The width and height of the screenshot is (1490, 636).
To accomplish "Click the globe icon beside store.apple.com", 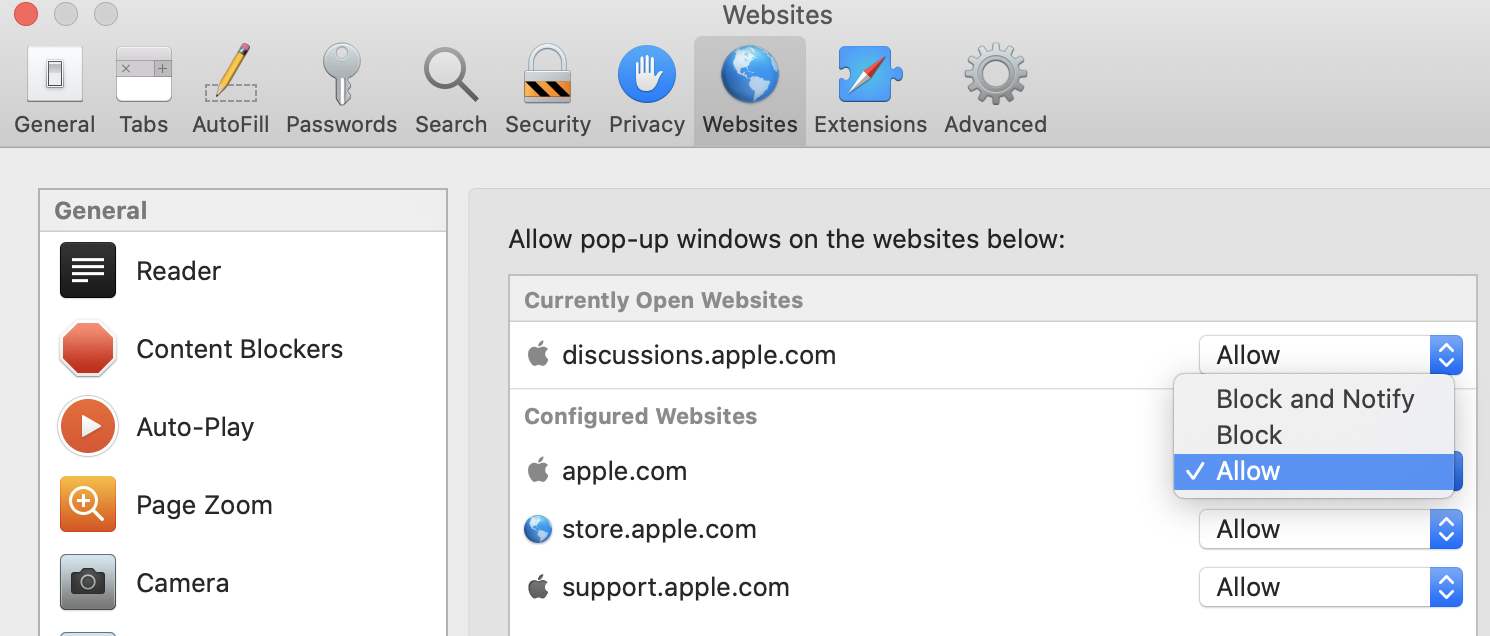I will [538, 529].
